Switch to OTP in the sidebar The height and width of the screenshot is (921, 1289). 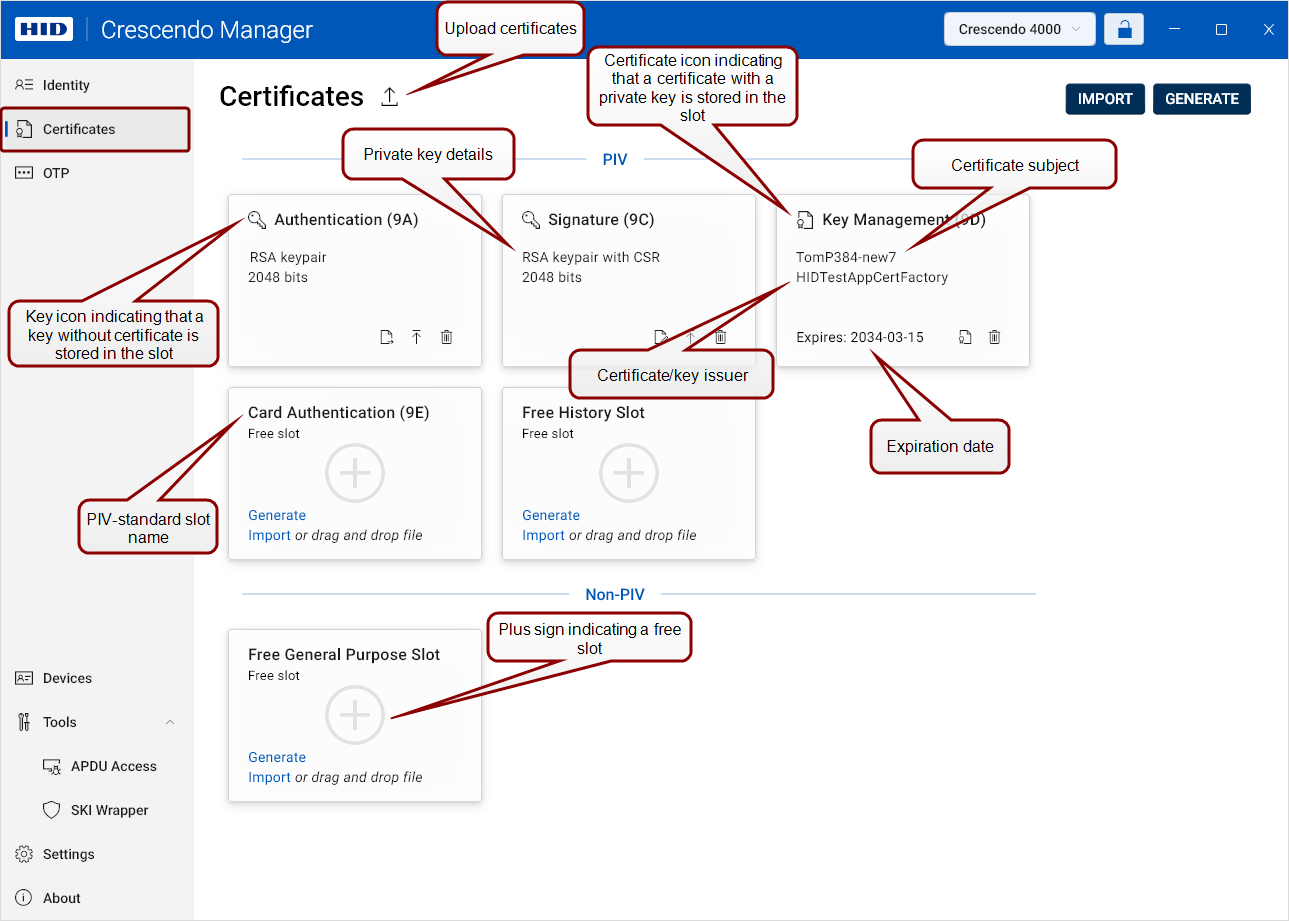pyautogui.click(x=95, y=173)
